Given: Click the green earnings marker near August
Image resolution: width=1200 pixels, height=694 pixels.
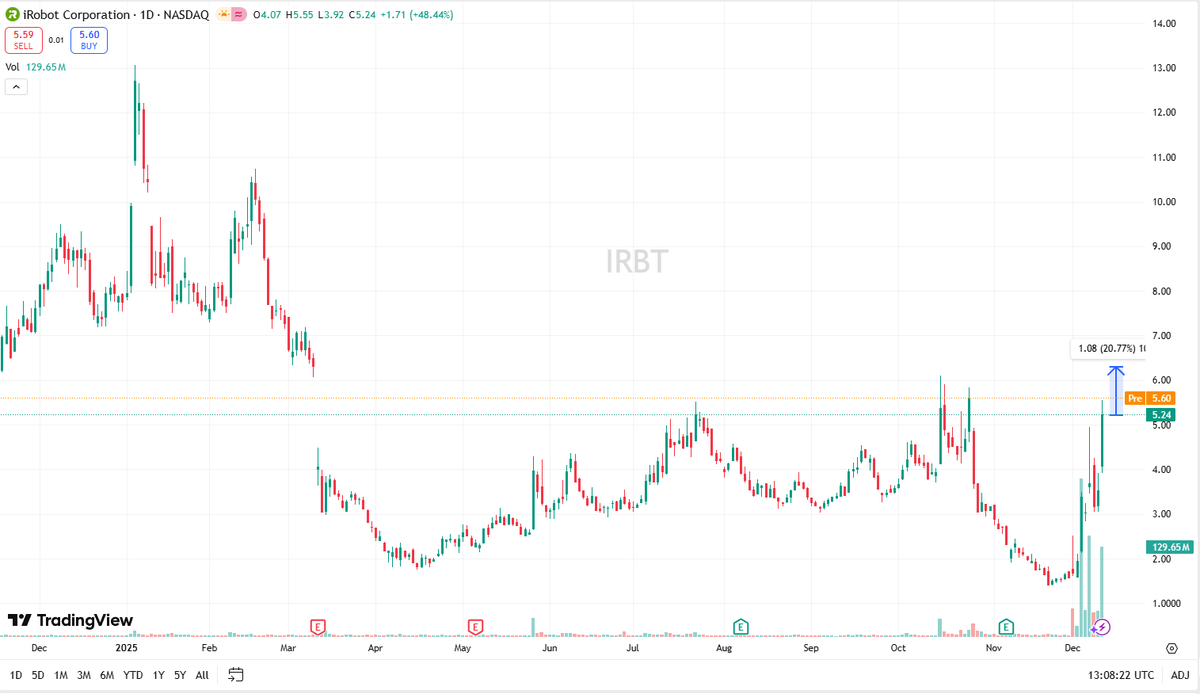Looking at the screenshot, I should tap(741, 627).
